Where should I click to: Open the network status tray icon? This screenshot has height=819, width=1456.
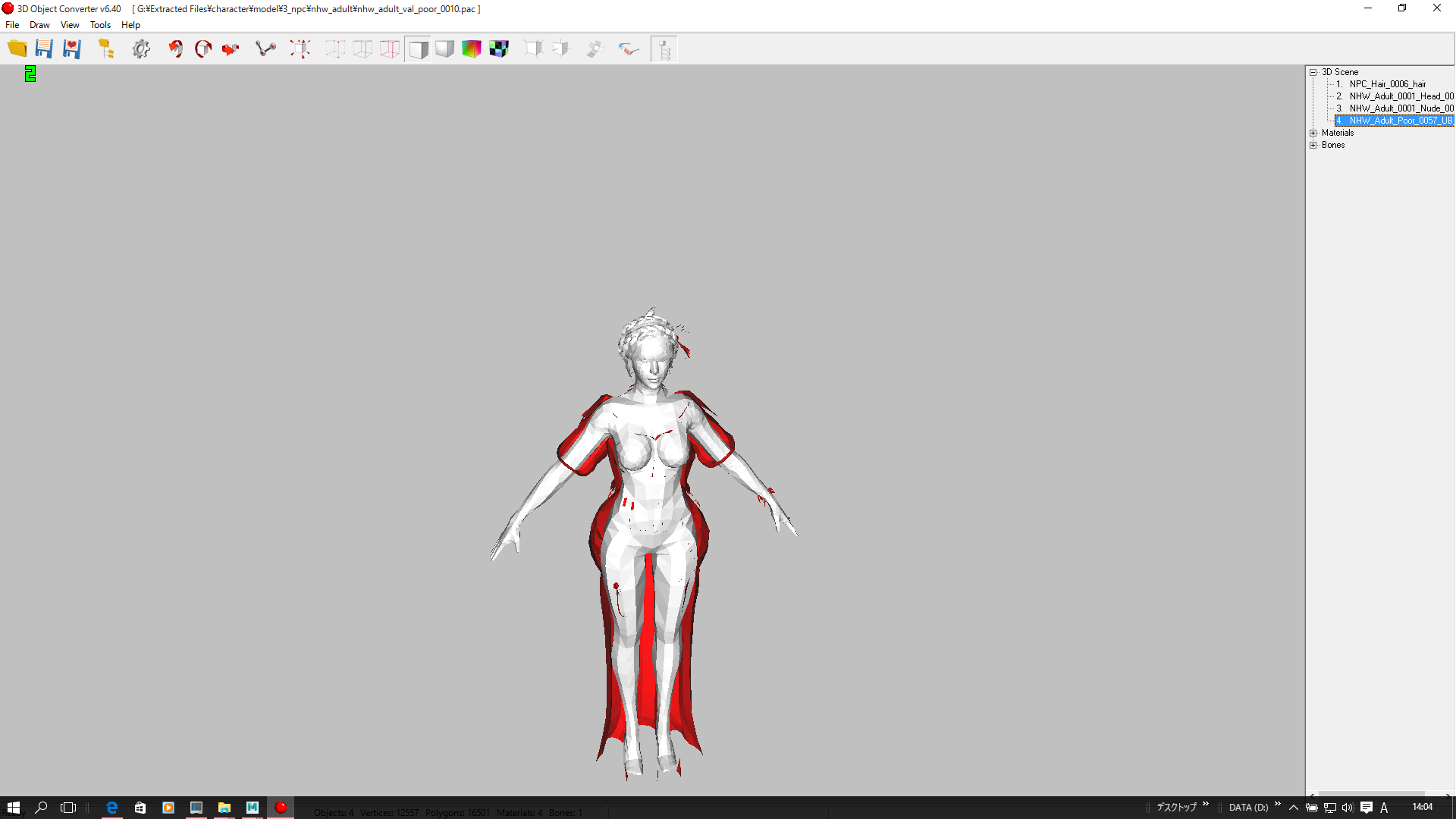click(1330, 808)
